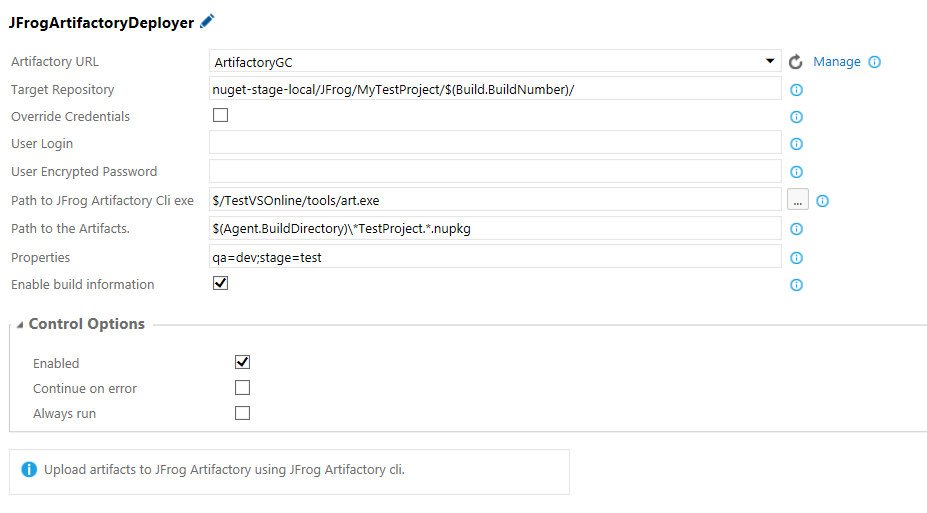Click the Continue on error label
Screen dimensions: 927x513
point(85,388)
